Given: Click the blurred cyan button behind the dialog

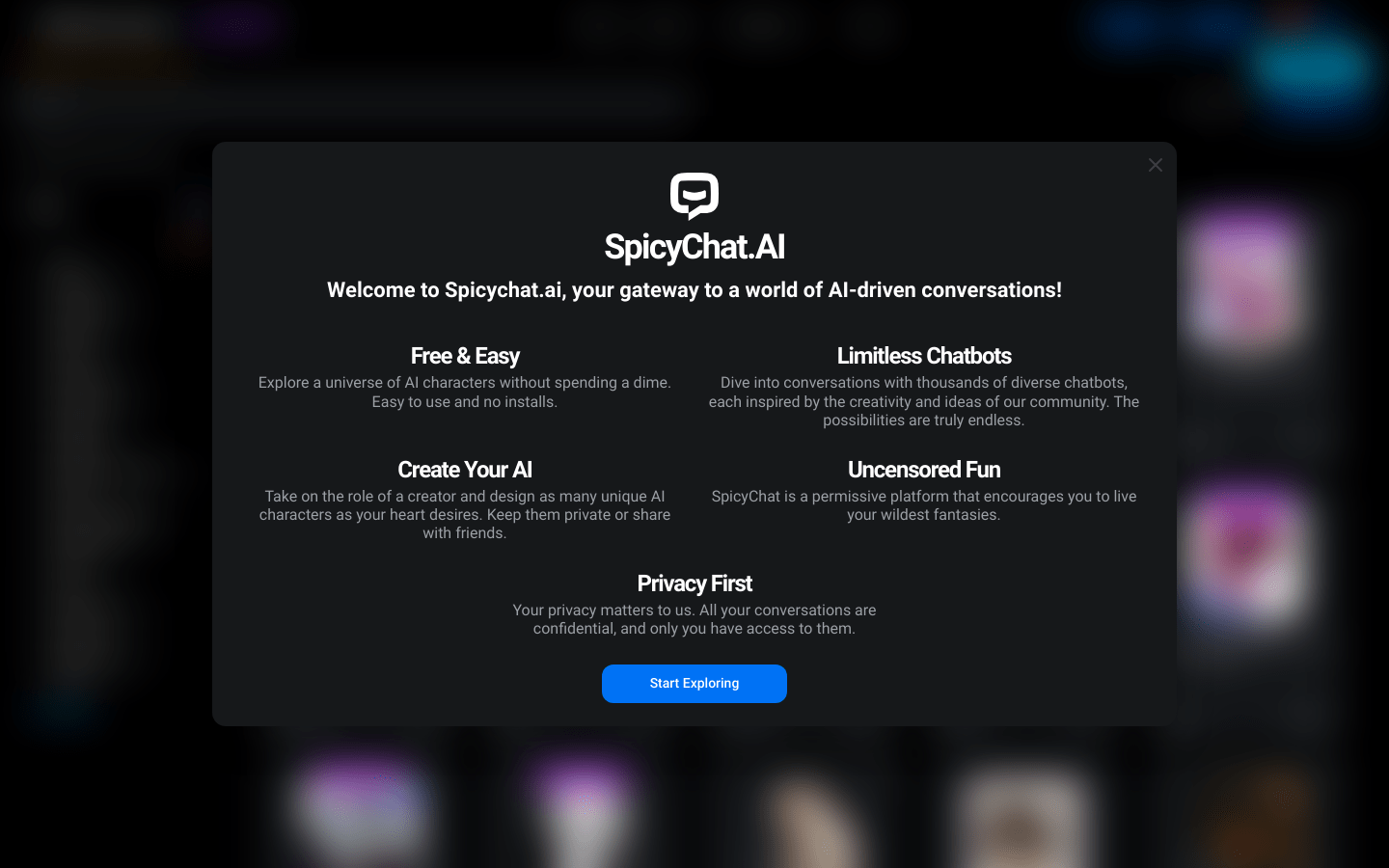Looking at the screenshot, I should [1310, 67].
